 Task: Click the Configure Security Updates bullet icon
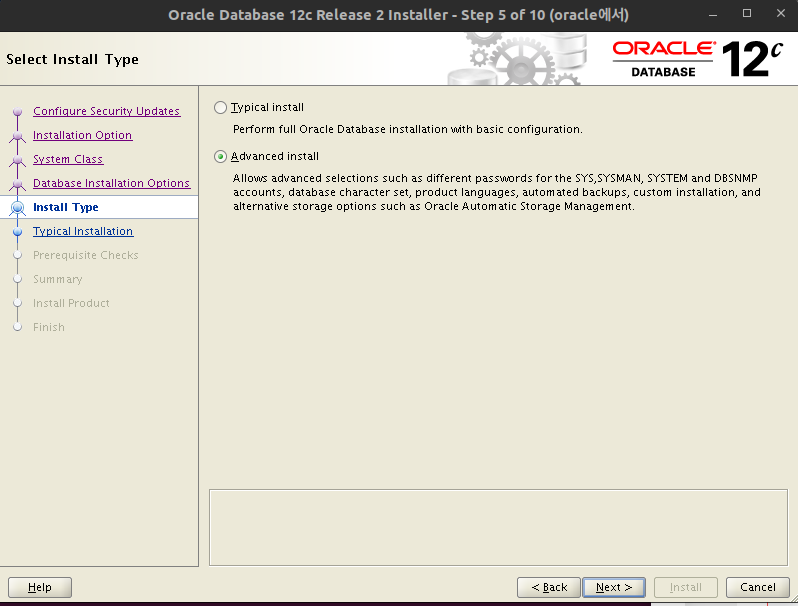click(x=18, y=111)
